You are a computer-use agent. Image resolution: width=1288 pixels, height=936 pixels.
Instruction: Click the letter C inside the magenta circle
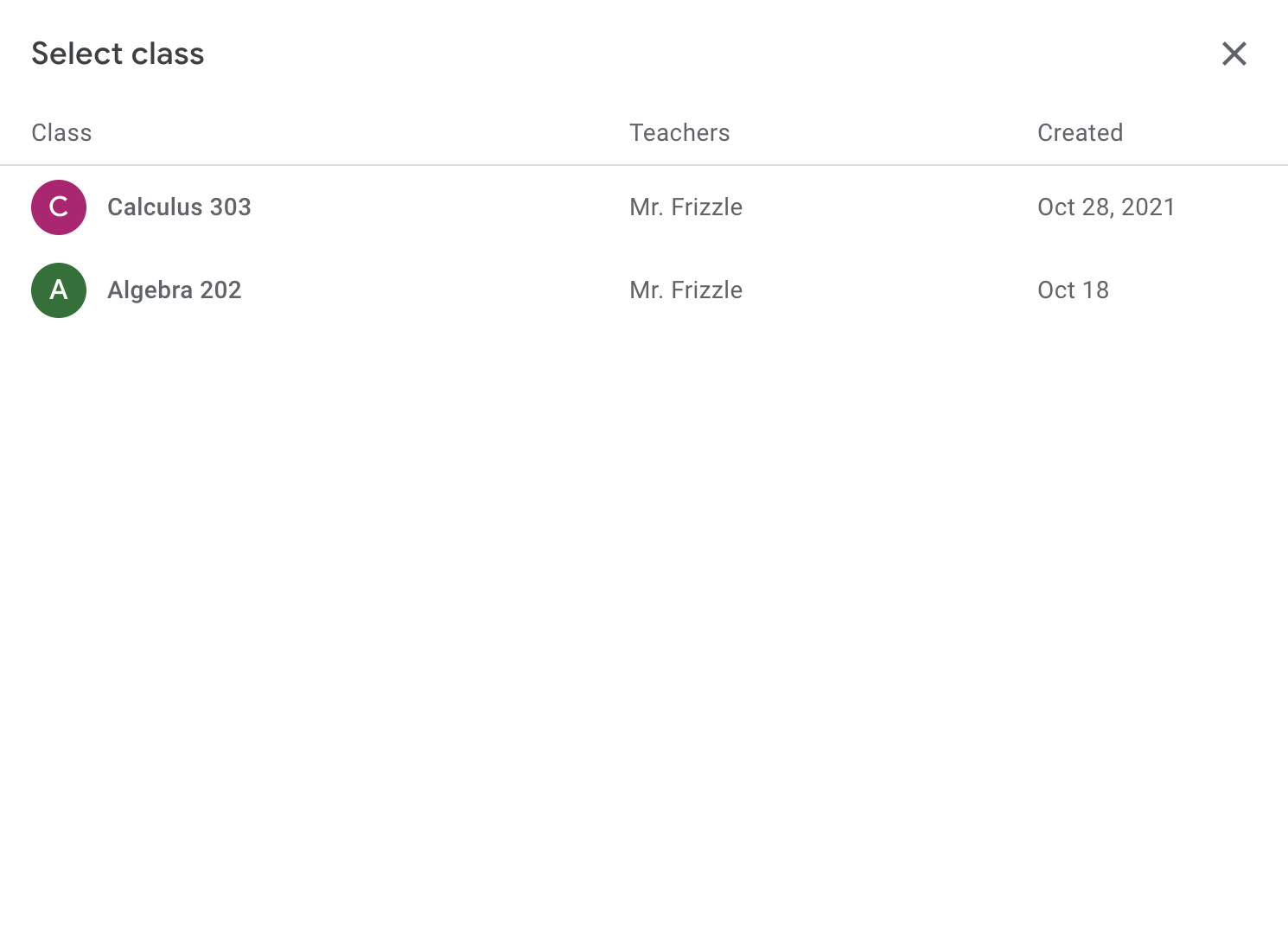[59, 207]
